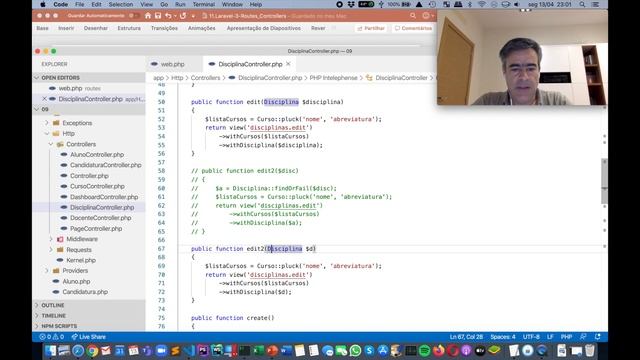Click the Spaces: 4 indentation setting
Image resolution: width=640 pixels, height=360 pixels.
503,337
